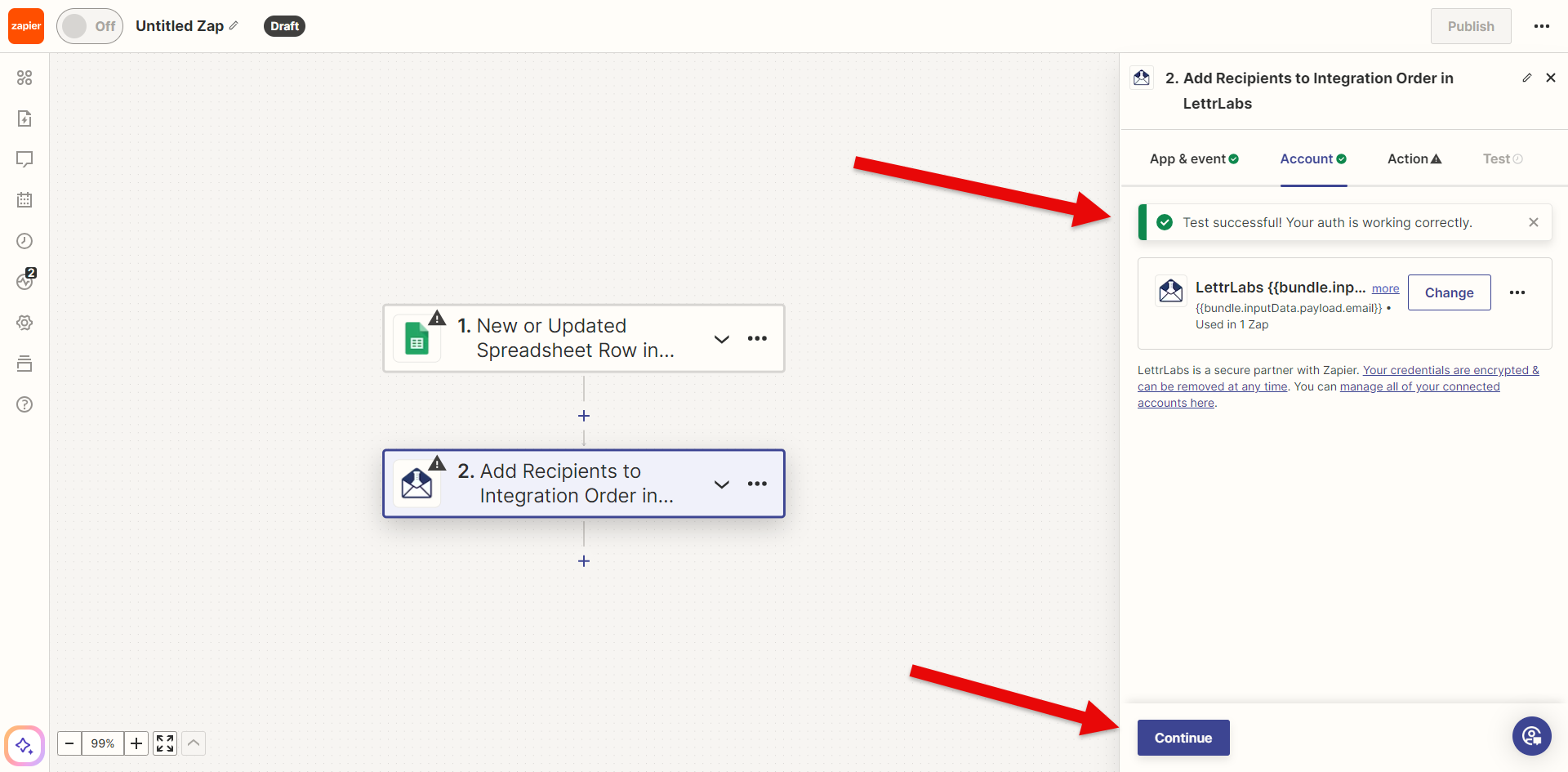1568x772 pixels.
Task: Open the top-right more options menu
Action: [1542, 26]
